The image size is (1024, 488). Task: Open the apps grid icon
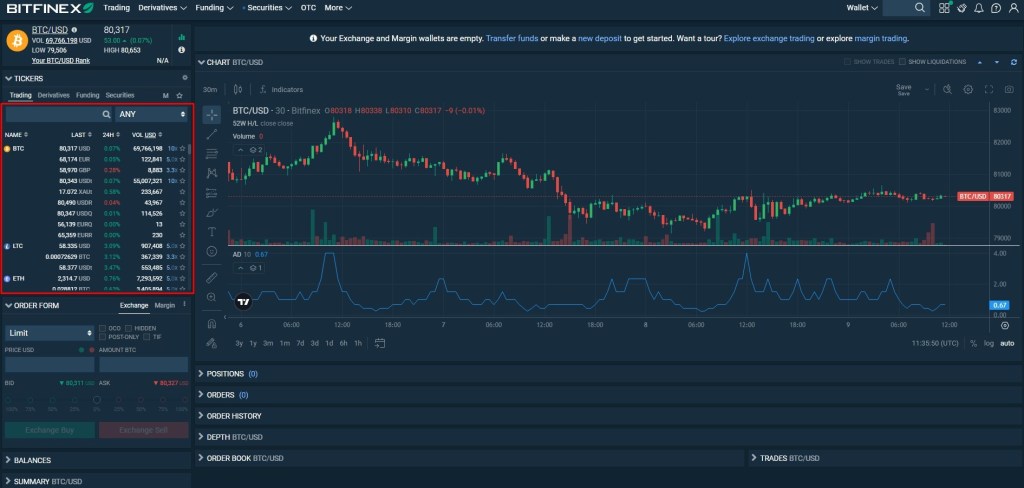pyautogui.click(x=944, y=8)
